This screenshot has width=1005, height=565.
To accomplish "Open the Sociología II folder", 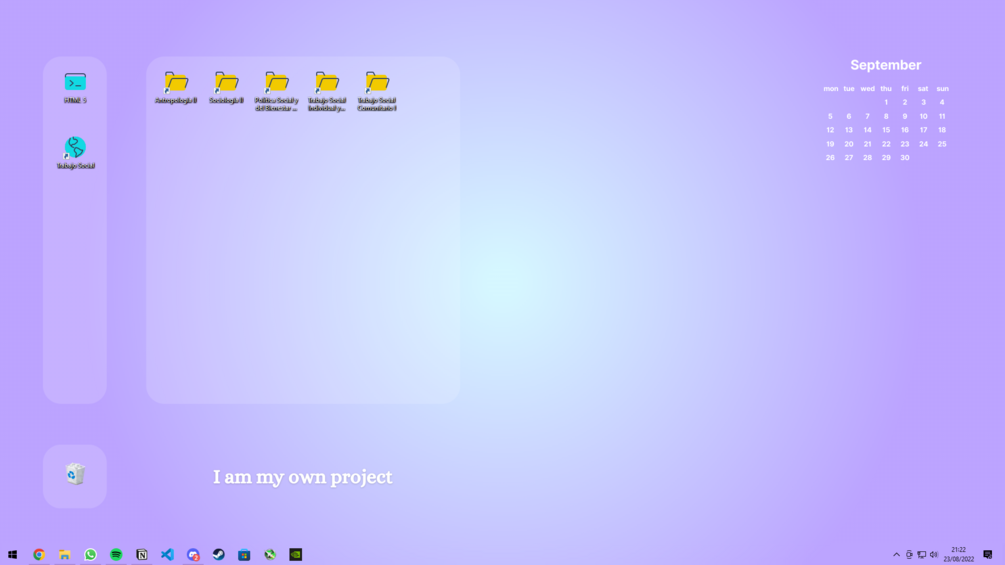I will click(226, 88).
